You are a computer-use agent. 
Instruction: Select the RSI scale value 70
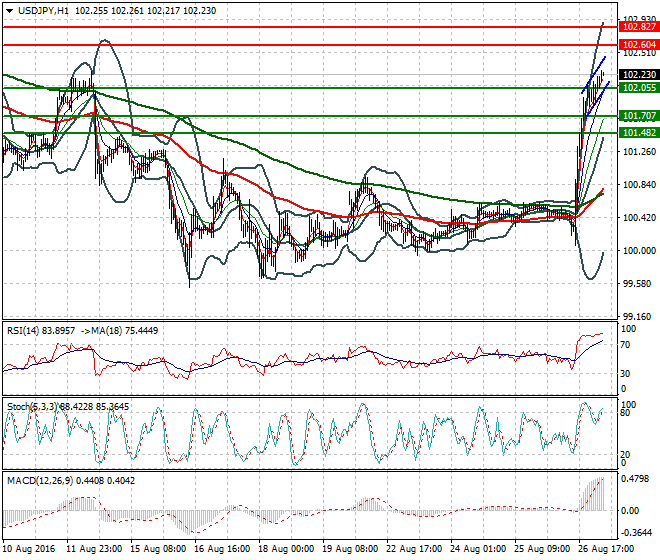point(625,345)
